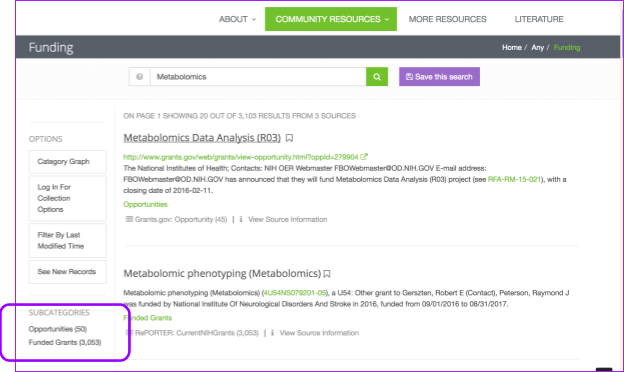The width and height of the screenshot is (624, 372).
Task: Click the SUBCATEGORIES heading
Action: [x=59, y=313]
